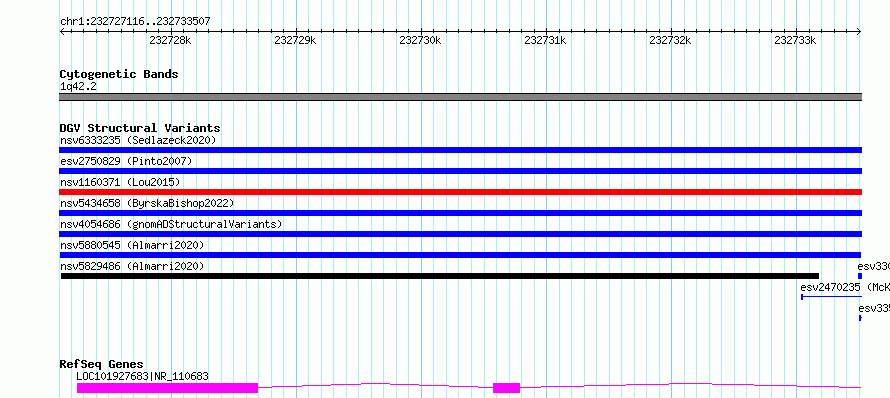Viewport: 890px width, 398px height.
Task: Select nsv4054686 gnomADStructuralVariants bar
Action: click(x=460, y=234)
